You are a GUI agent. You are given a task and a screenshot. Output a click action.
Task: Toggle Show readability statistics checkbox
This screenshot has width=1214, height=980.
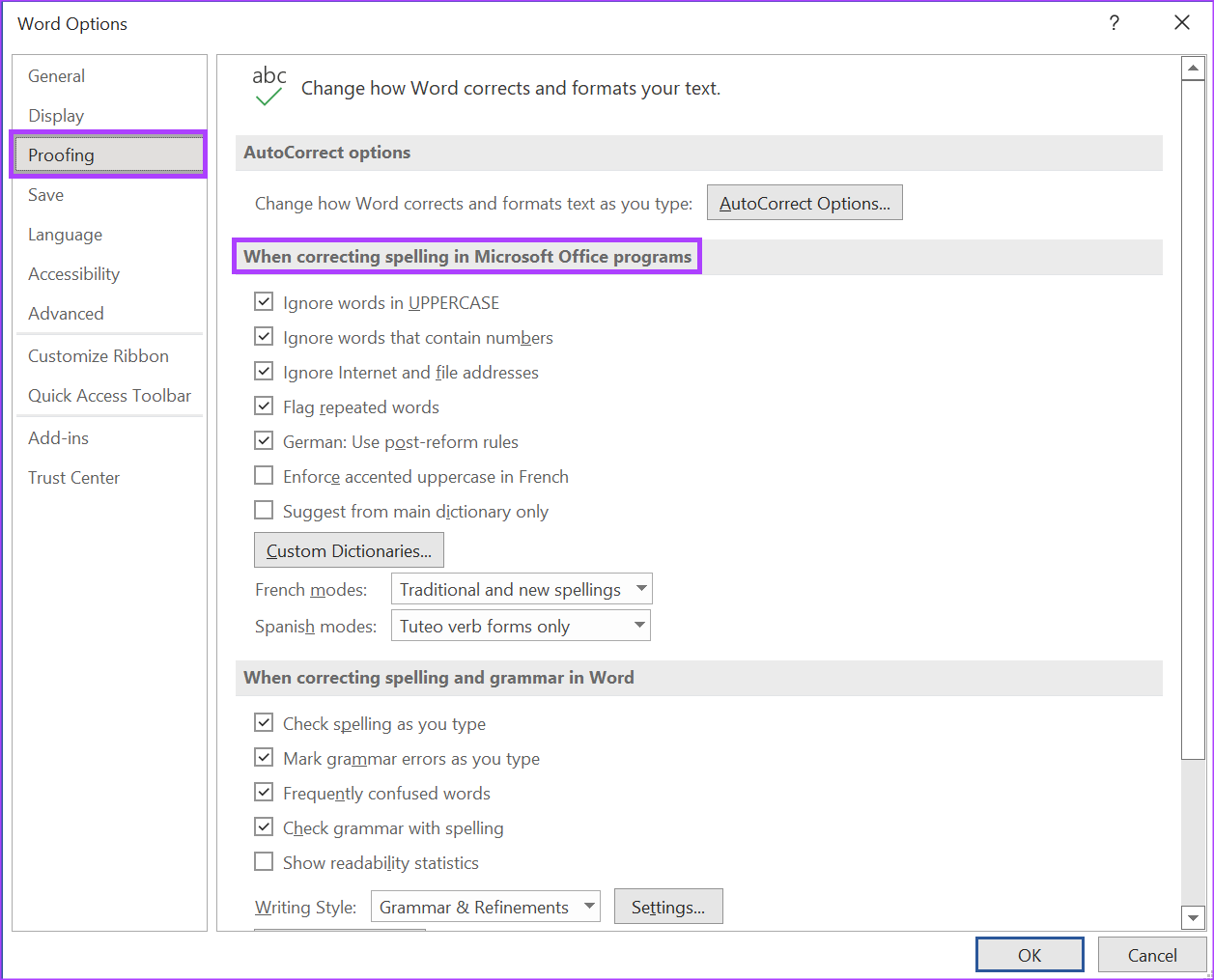tap(264, 862)
